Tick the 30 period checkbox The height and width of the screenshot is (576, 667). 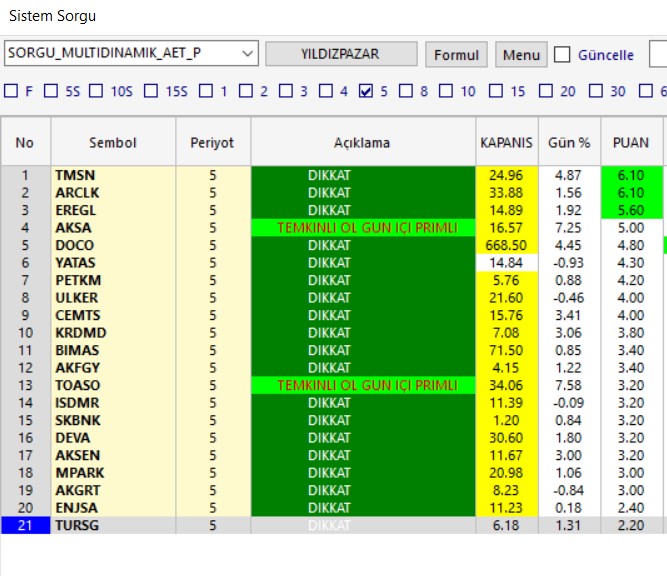point(596,91)
